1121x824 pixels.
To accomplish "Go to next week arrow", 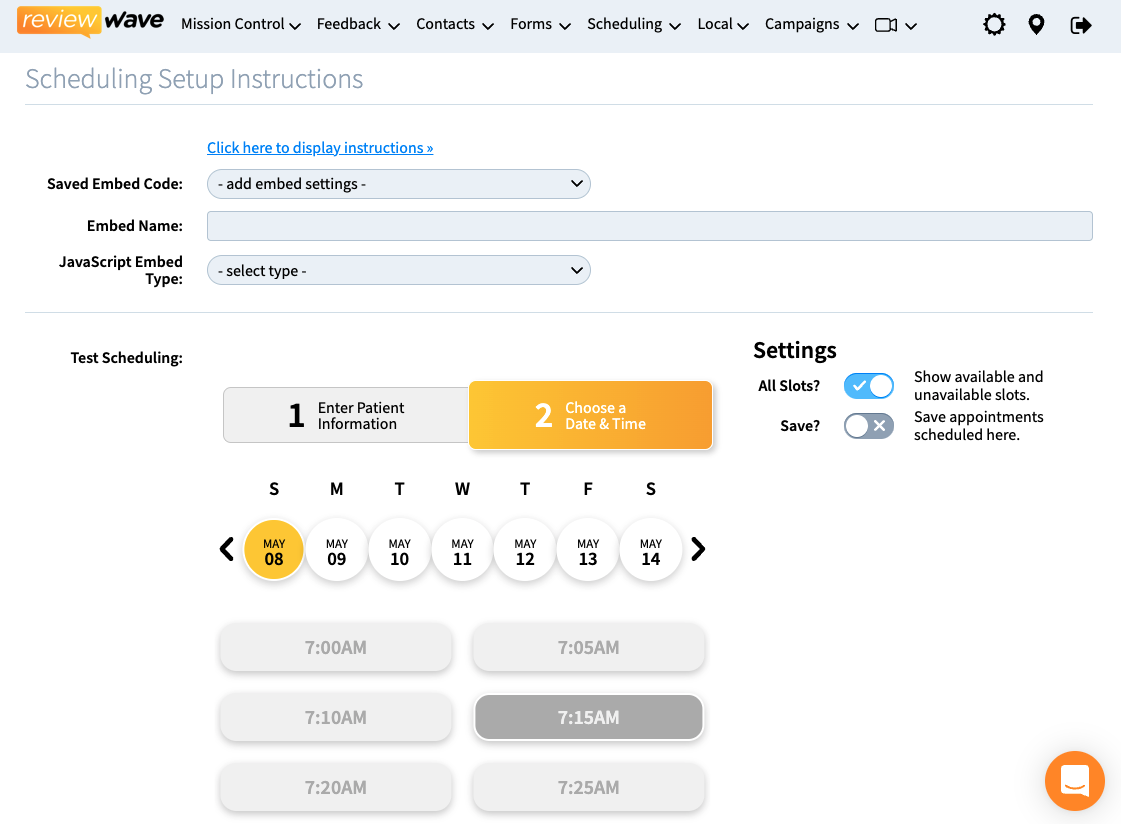I will coord(698,549).
